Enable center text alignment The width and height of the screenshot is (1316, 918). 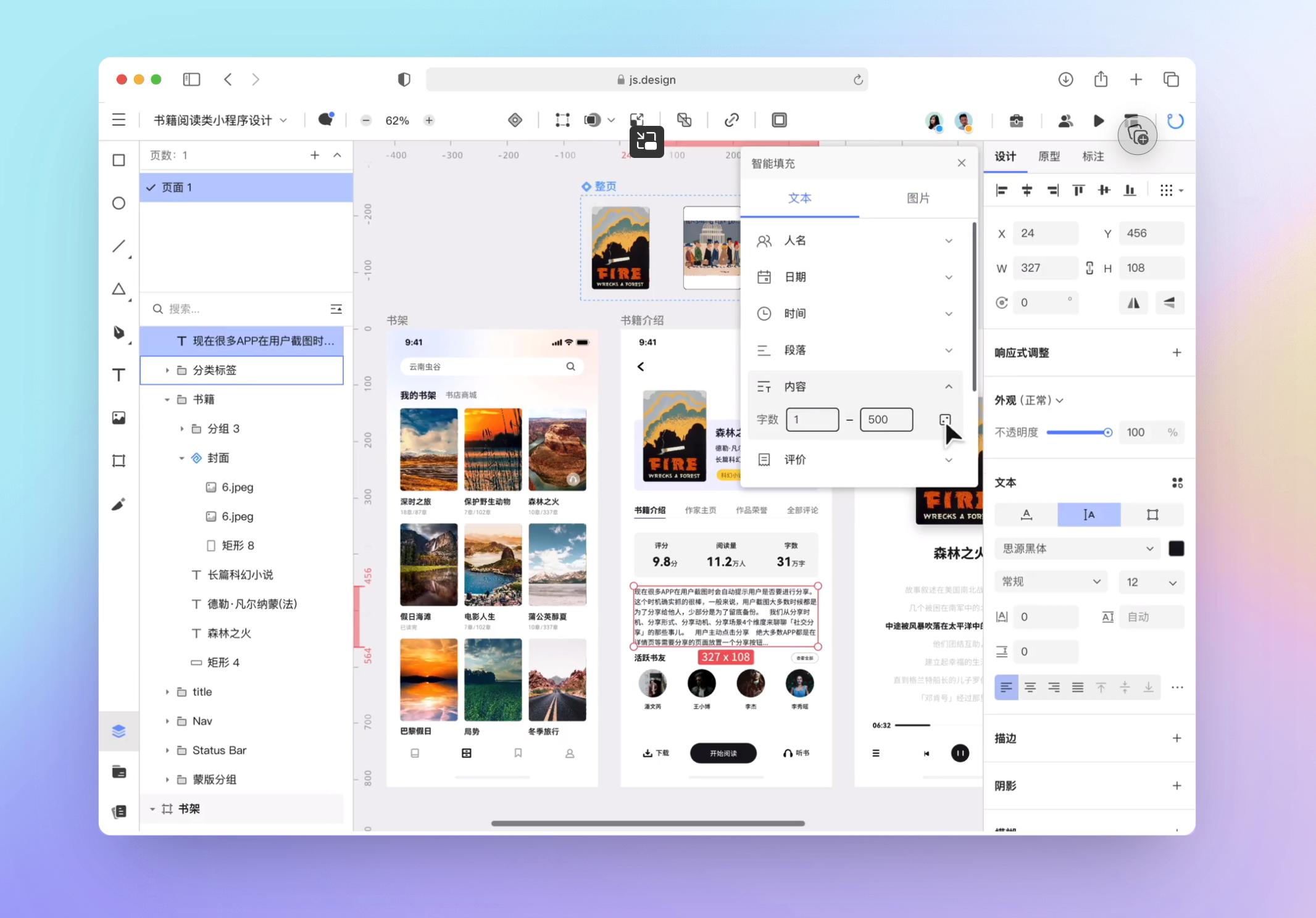pyautogui.click(x=1030, y=687)
